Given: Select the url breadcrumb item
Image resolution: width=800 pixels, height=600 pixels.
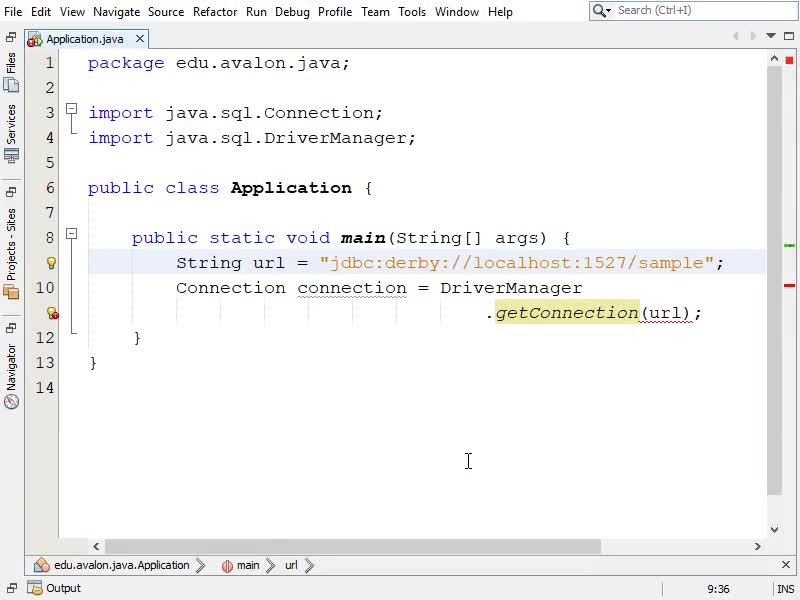Looking at the screenshot, I should coord(291,565).
